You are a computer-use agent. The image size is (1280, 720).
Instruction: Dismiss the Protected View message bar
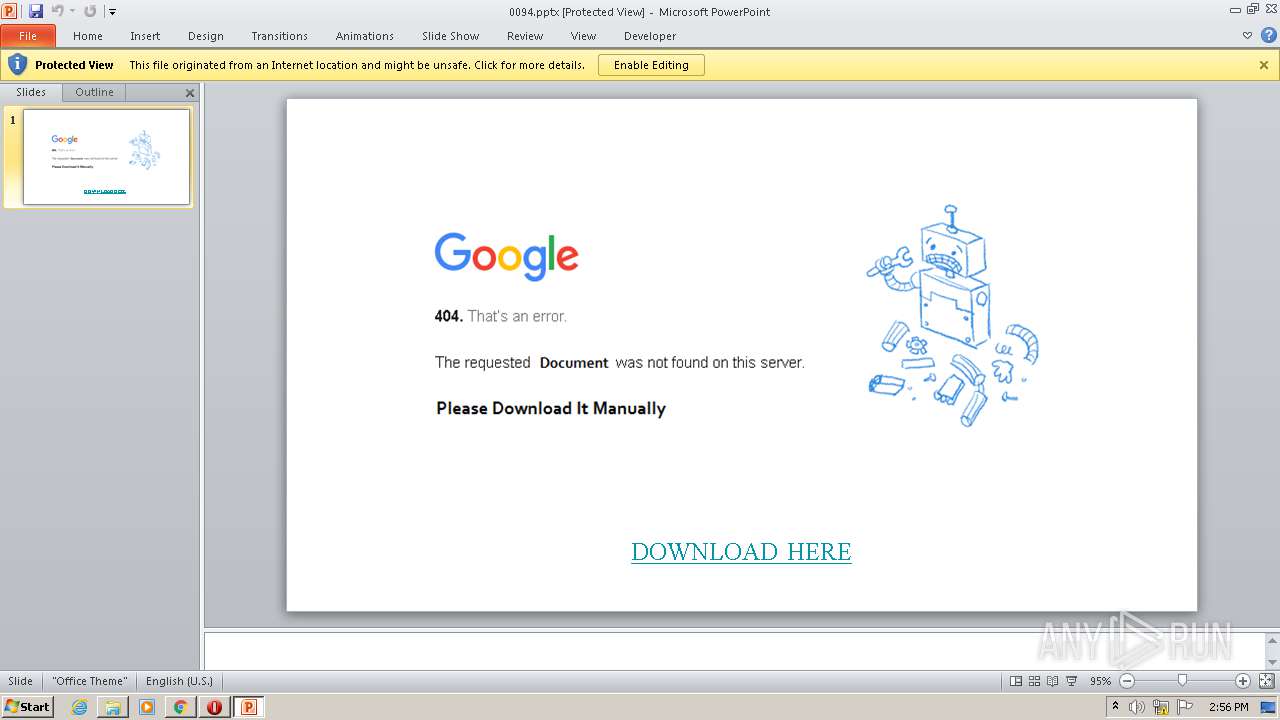(x=1264, y=65)
